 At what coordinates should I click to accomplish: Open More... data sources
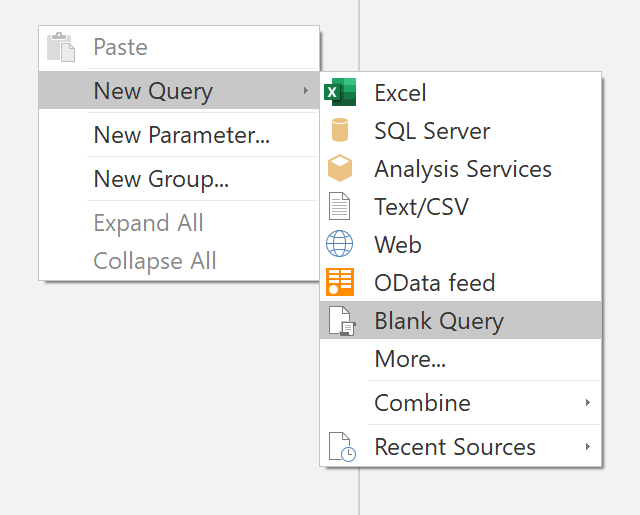[x=410, y=359]
